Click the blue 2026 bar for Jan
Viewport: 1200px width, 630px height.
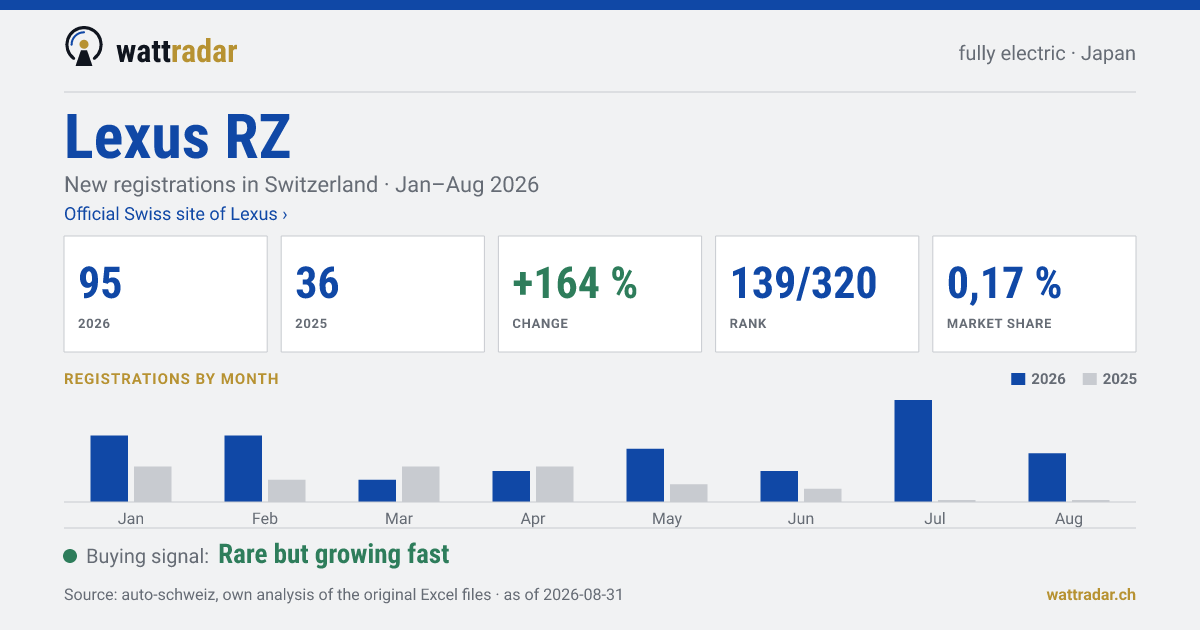[109, 468]
